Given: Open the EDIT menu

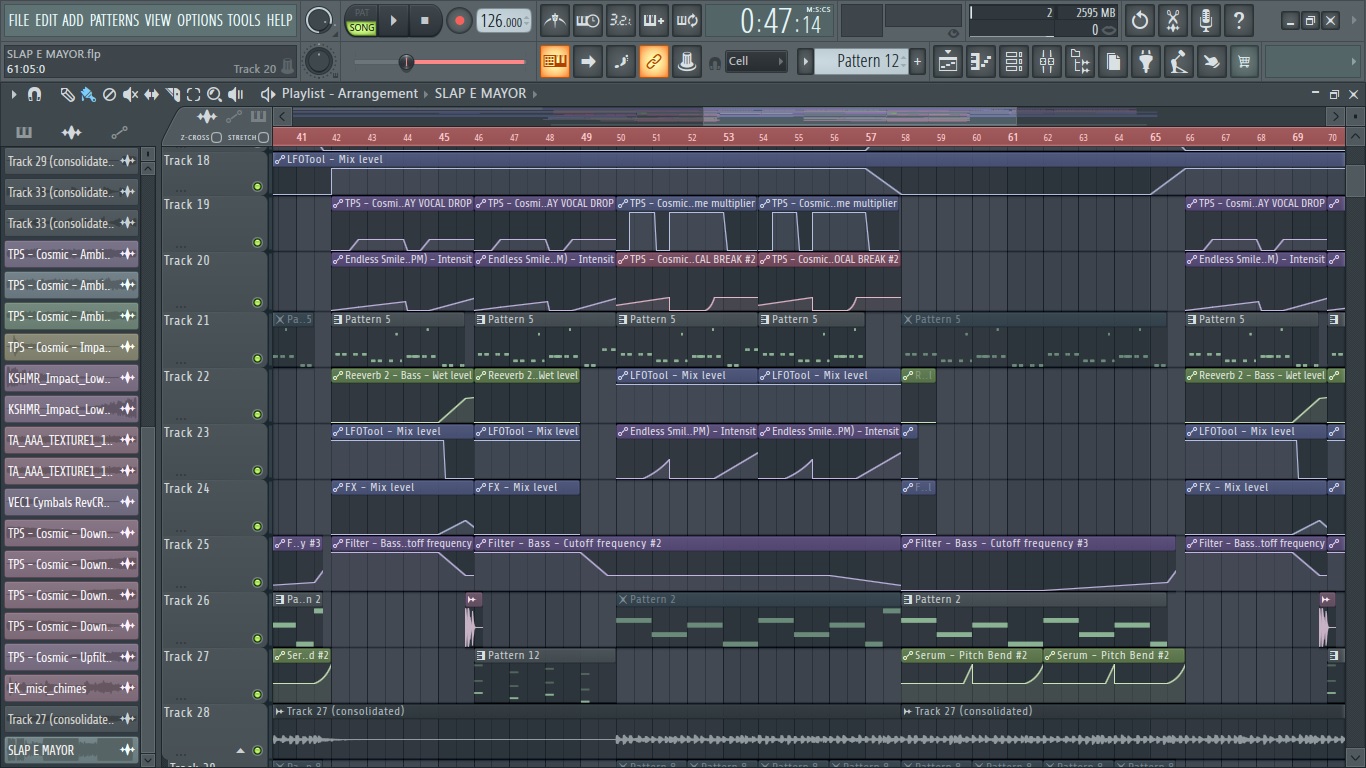Looking at the screenshot, I should 46,20.
